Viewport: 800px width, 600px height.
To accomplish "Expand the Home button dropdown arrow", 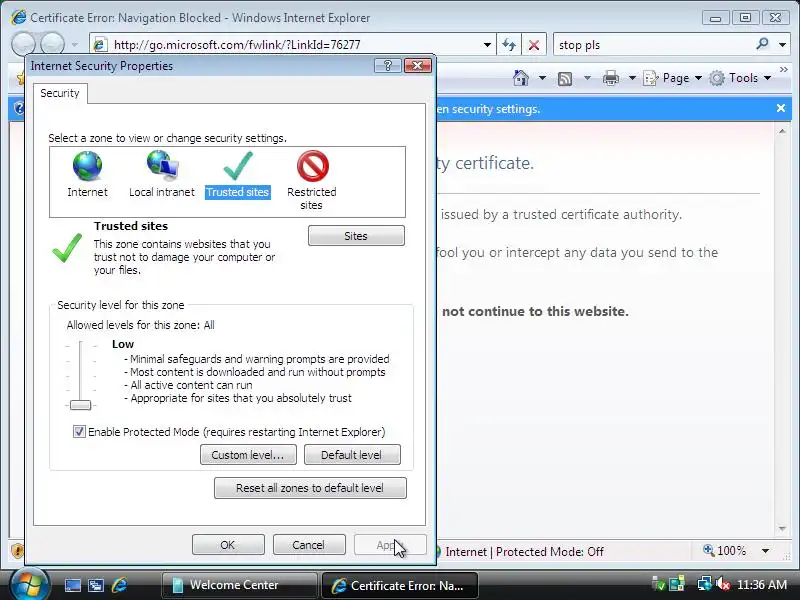I will [x=542, y=78].
